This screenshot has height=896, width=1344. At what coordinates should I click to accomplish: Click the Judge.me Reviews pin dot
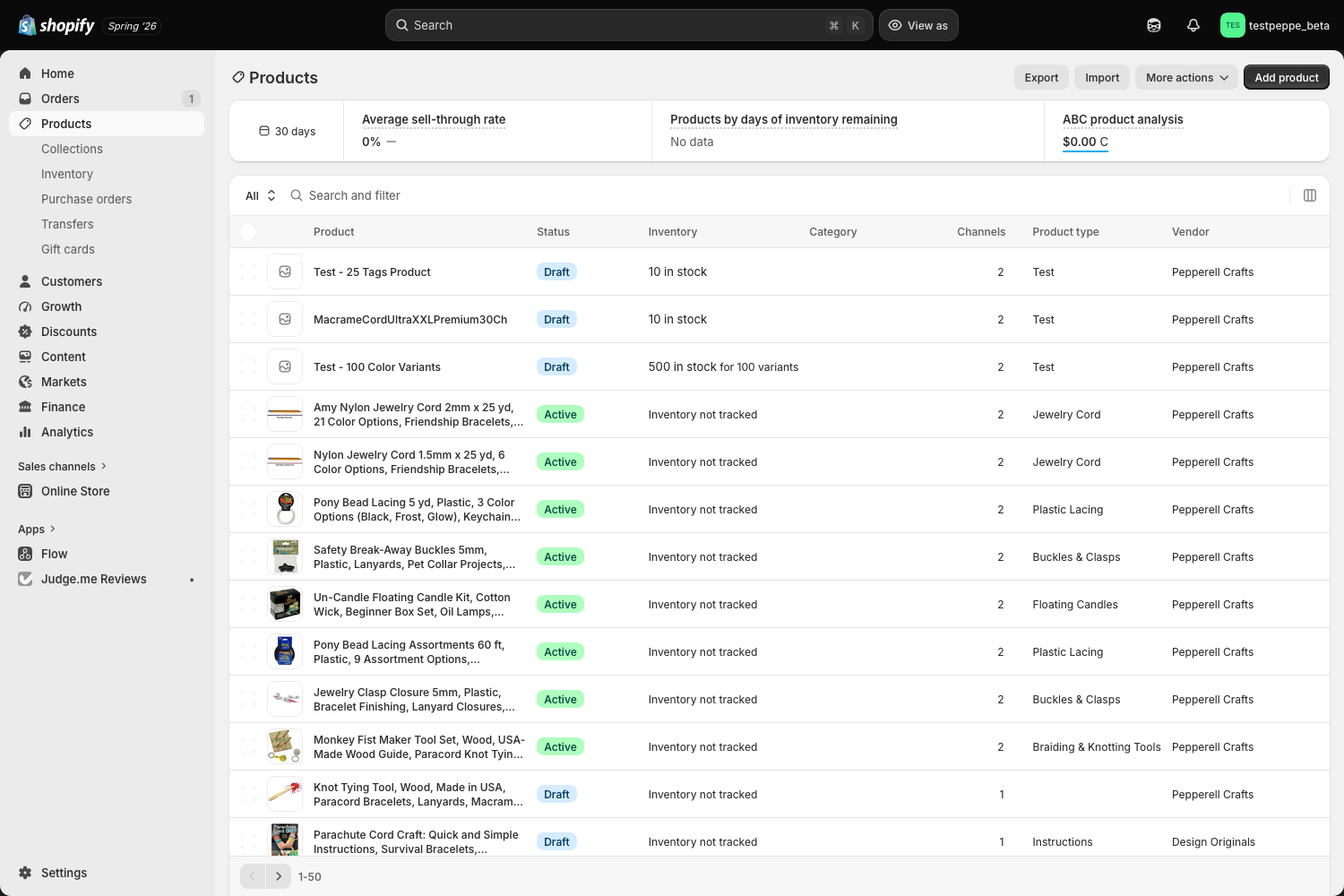[x=192, y=580]
